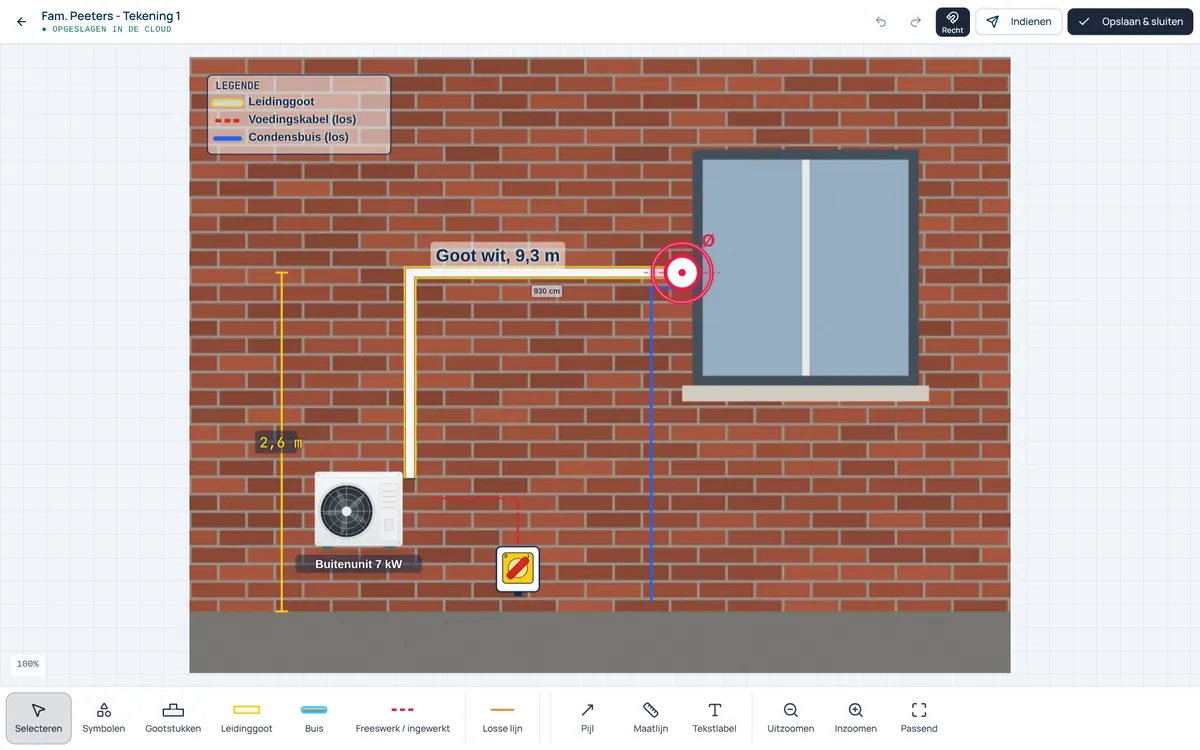Image resolution: width=1200 pixels, height=750 pixels.
Task: Pick the Freeswerk / ingewerkt tool
Action: tap(403, 718)
